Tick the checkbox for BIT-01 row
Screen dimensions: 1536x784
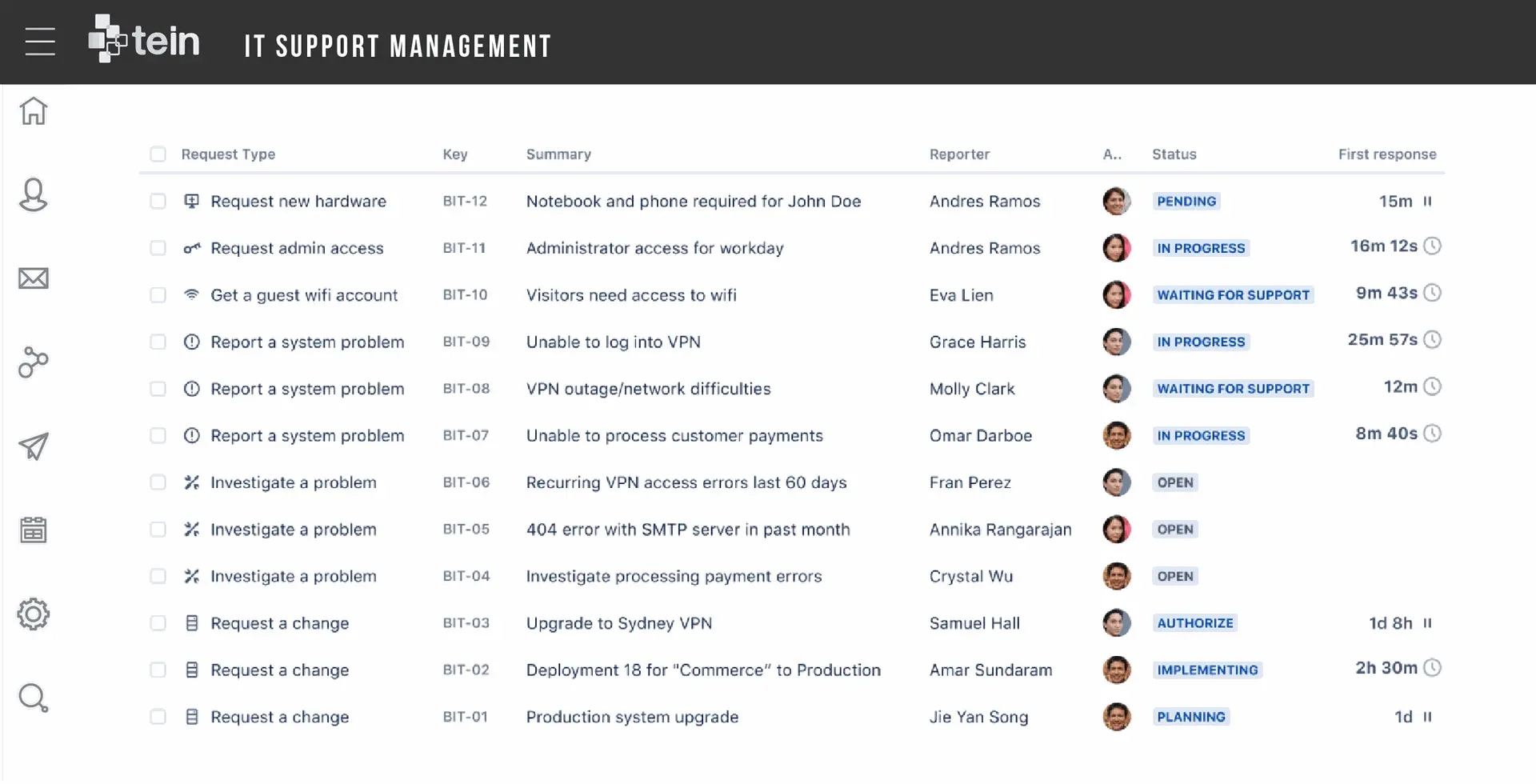click(158, 718)
